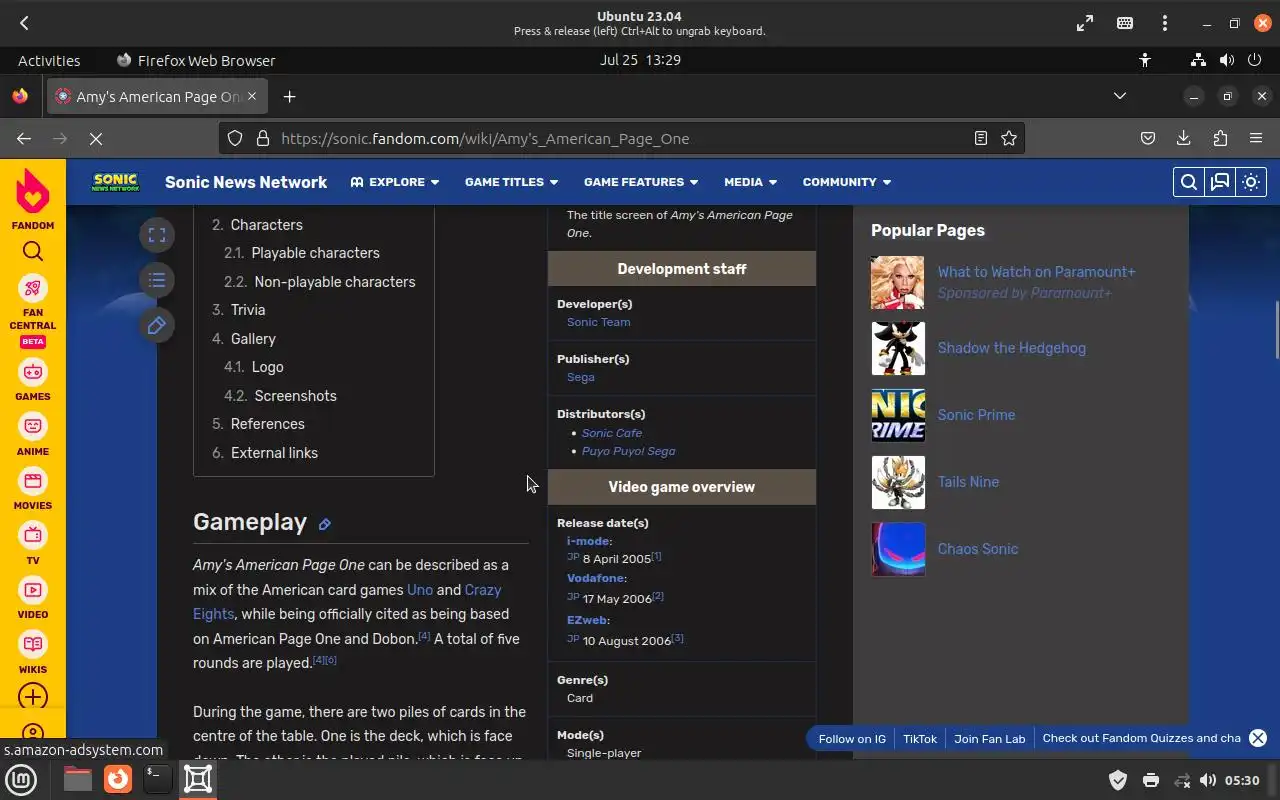Open Sonic Team developer link
Image resolution: width=1280 pixels, height=800 pixels.
click(598, 322)
